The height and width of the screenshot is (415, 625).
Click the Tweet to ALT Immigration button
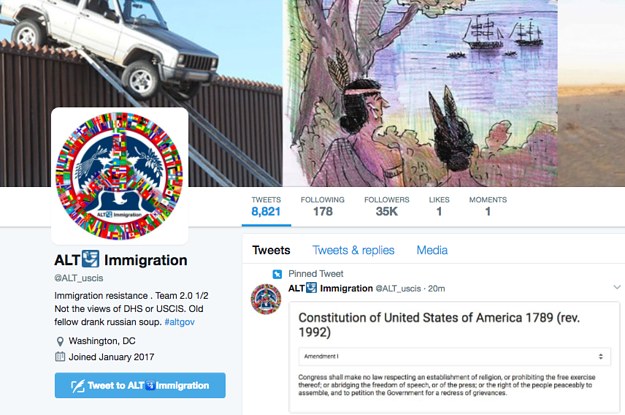[x=140, y=385]
